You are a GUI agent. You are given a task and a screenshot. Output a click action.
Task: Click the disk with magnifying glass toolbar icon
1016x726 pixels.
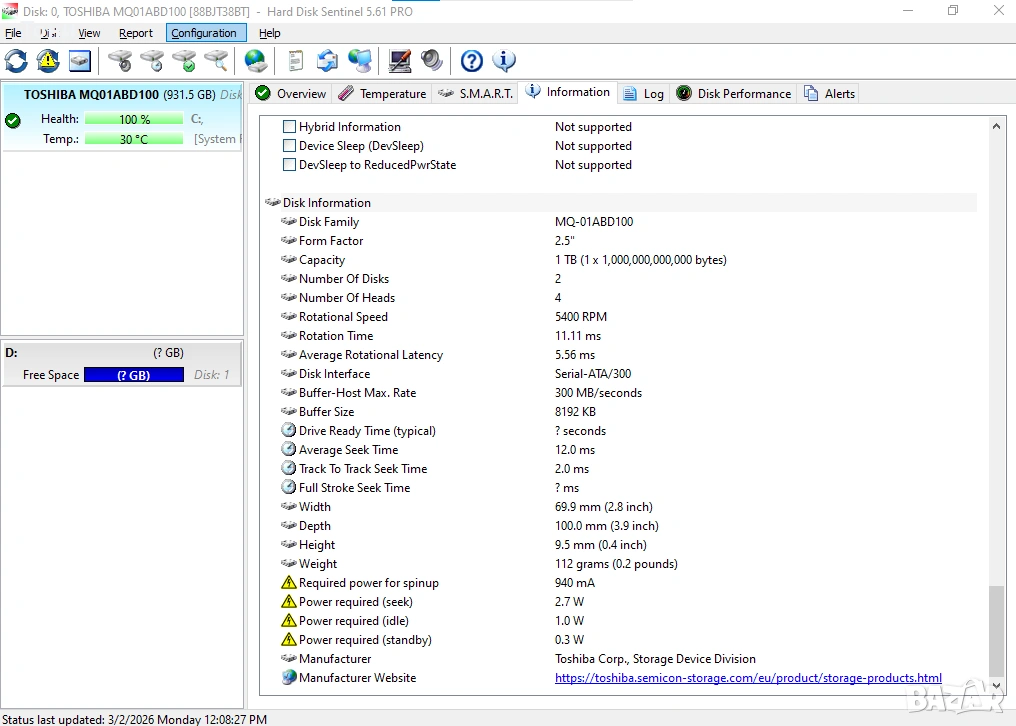(216, 61)
